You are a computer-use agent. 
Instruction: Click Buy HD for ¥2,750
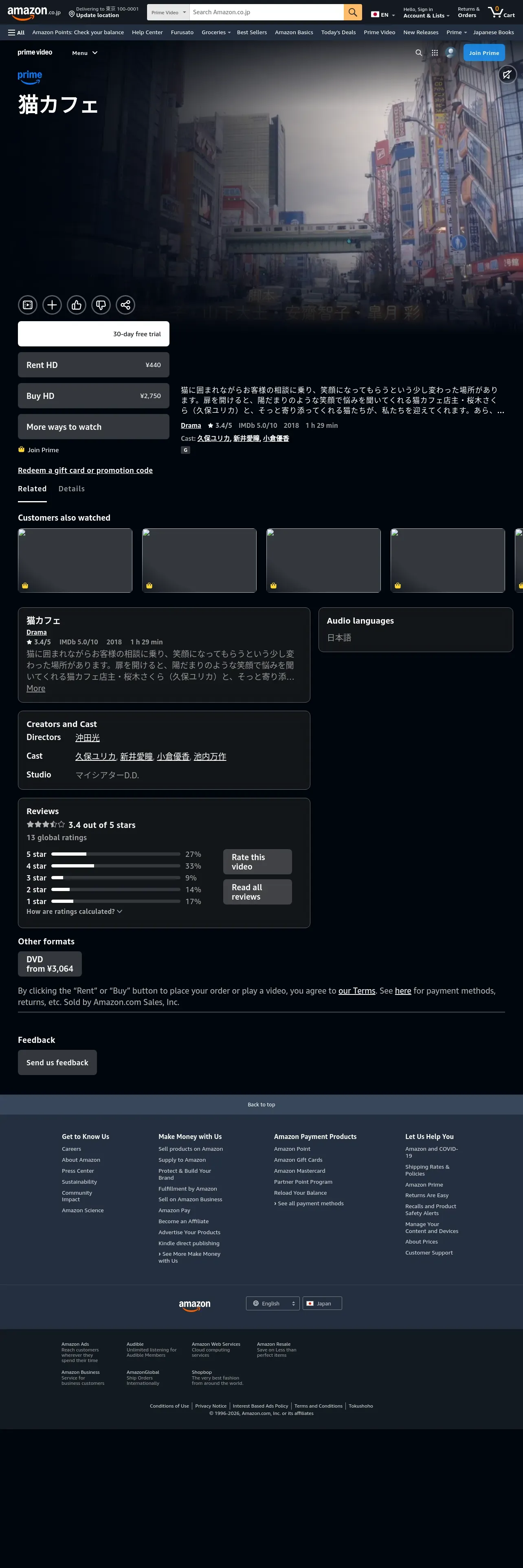point(94,396)
